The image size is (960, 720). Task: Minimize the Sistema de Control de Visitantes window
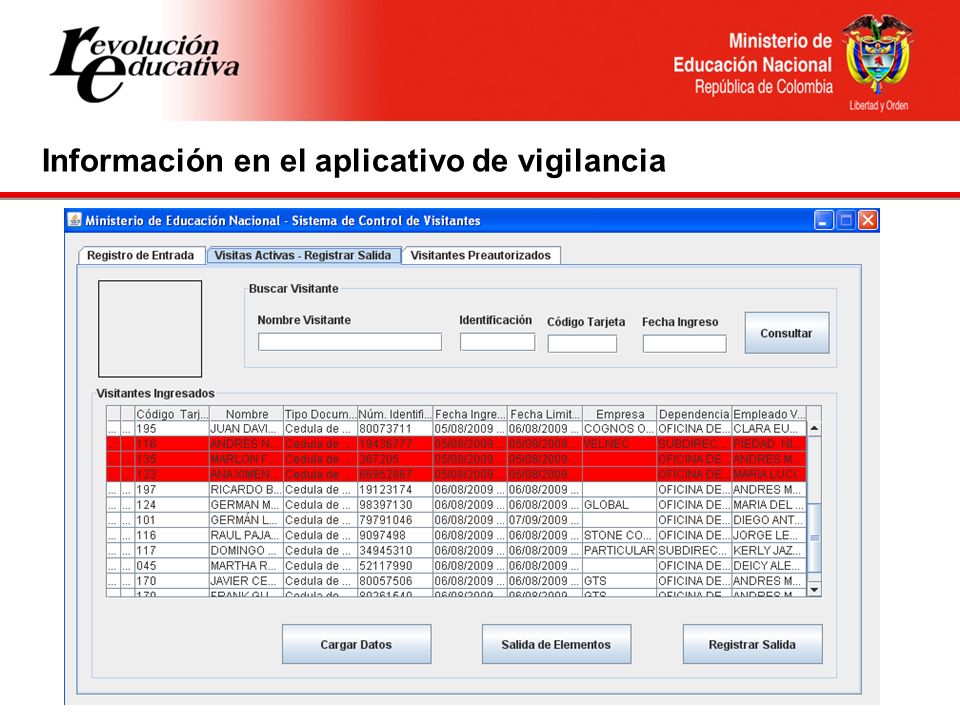click(823, 220)
